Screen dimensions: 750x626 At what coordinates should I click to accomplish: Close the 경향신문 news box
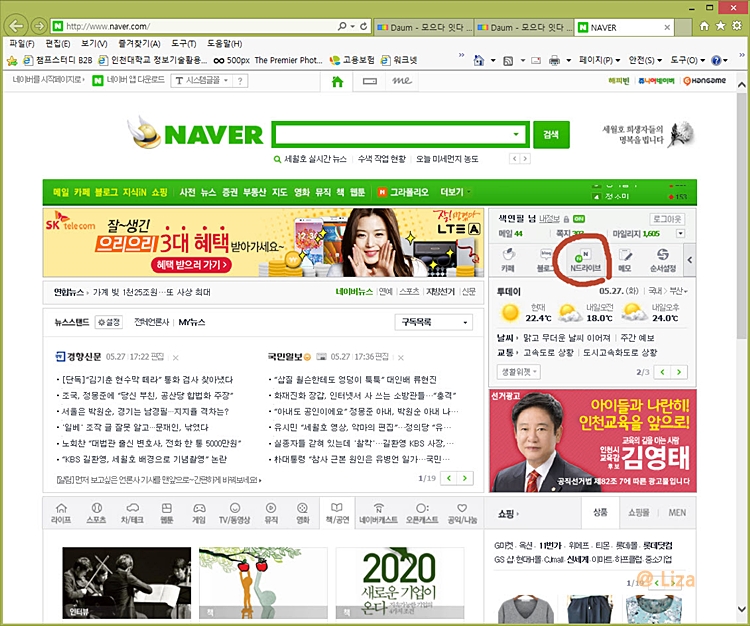[176, 358]
